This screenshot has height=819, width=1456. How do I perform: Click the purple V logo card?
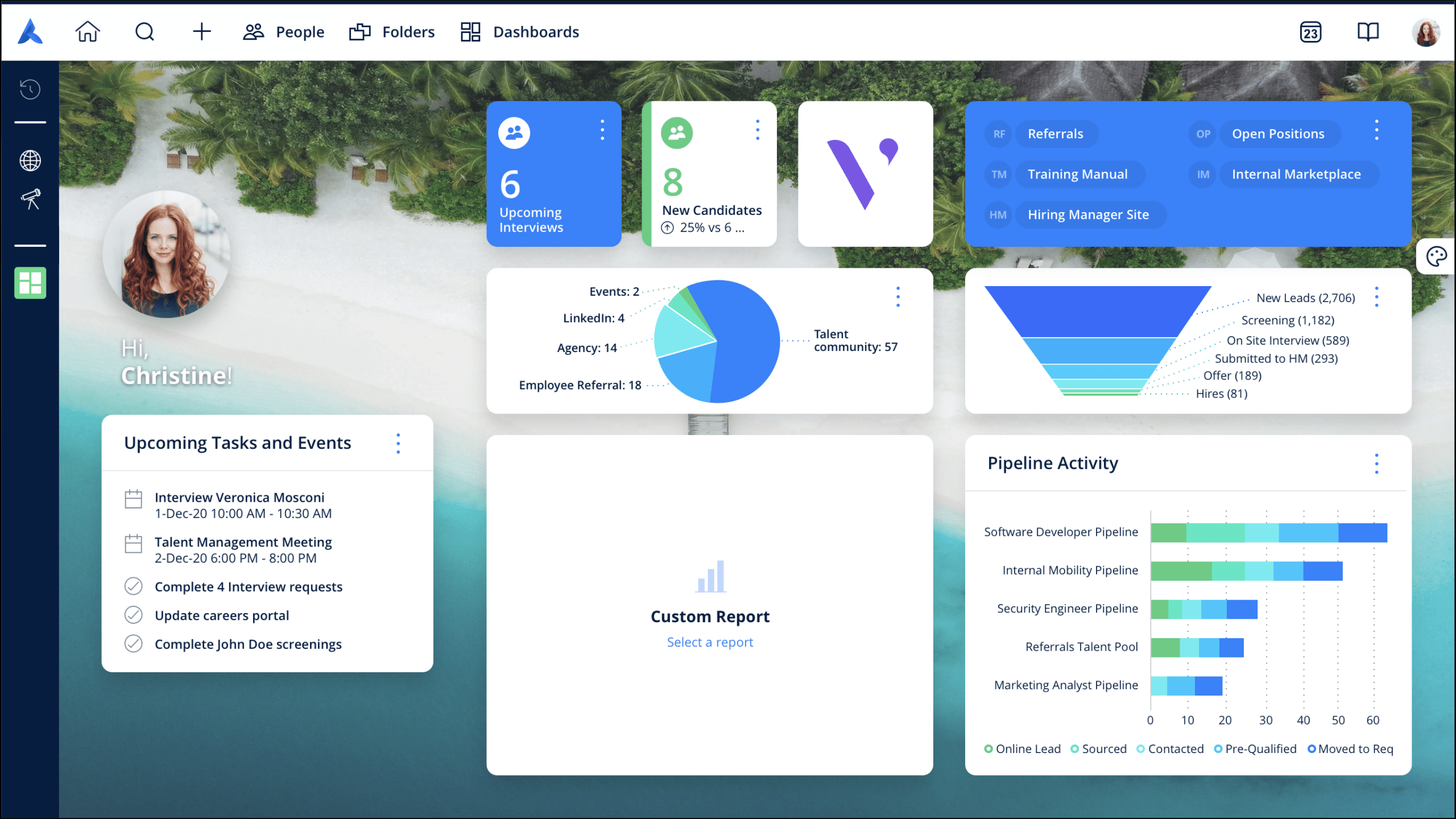(x=865, y=174)
